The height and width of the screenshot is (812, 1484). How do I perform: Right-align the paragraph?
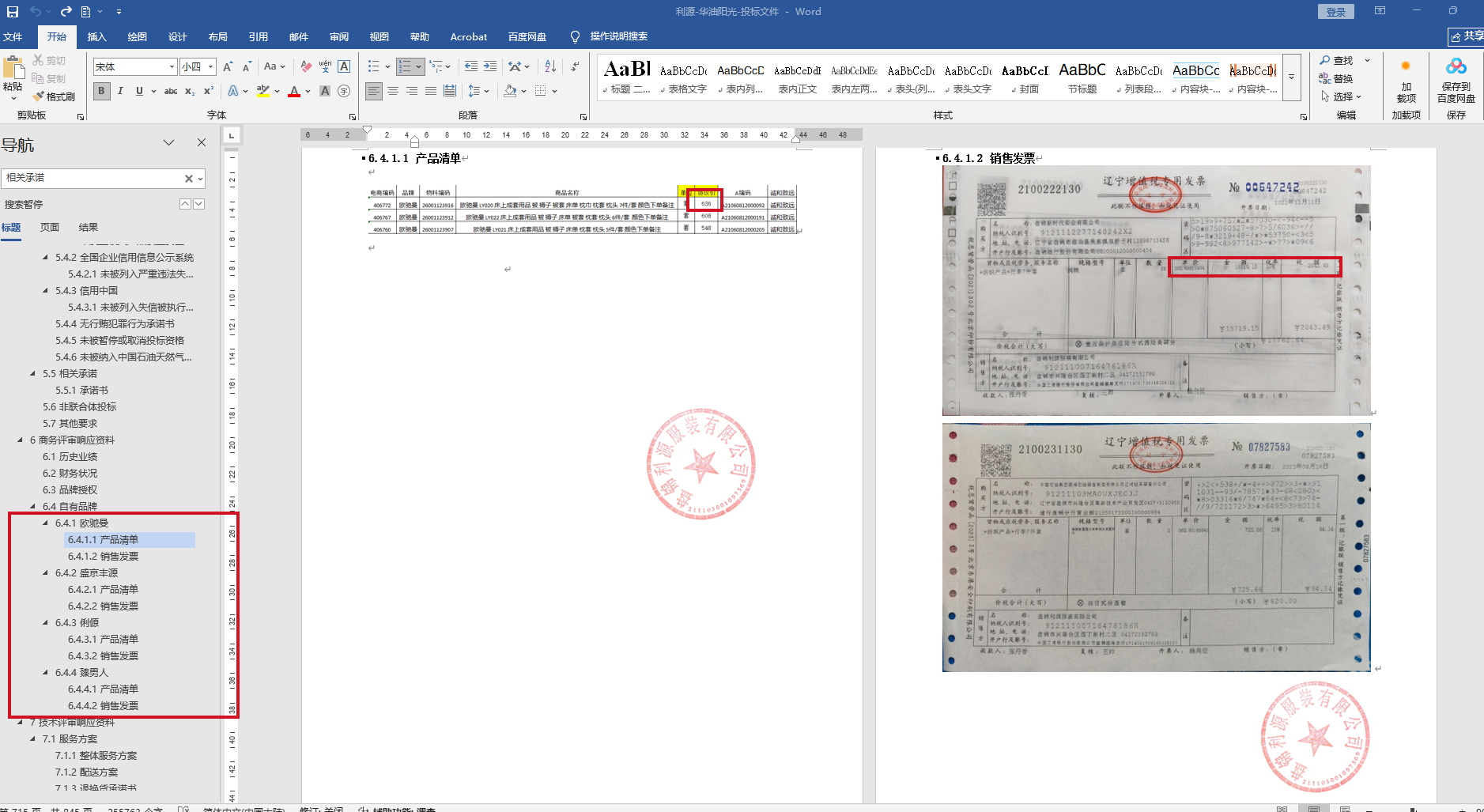pos(412,91)
